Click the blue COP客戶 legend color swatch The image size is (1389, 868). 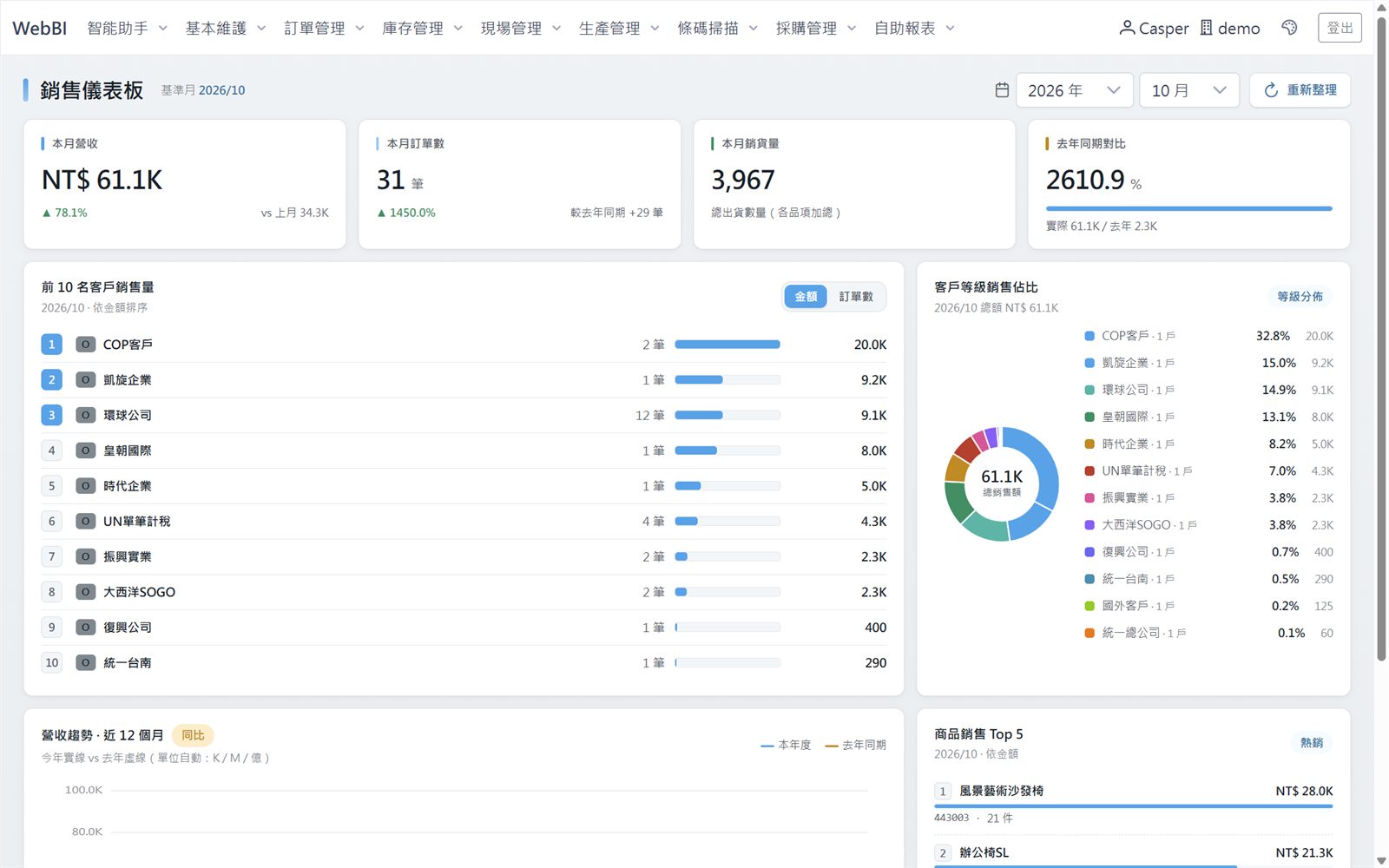click(1089, 336)
